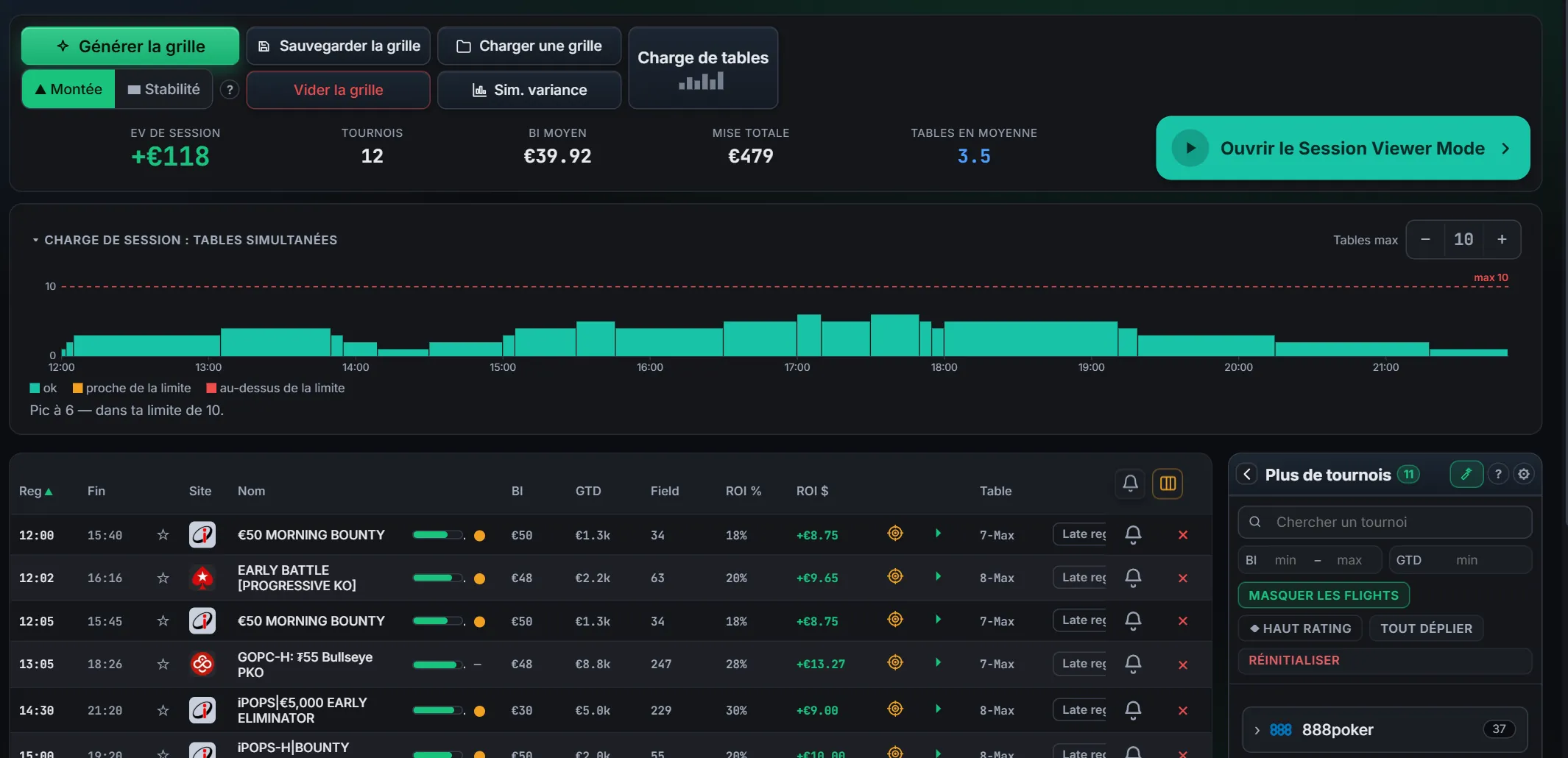Collapse Plus de tournois panel arrow
The height and width of the screenshot is (758, 1568).
pyautogui.click(x=1247, y=475)
